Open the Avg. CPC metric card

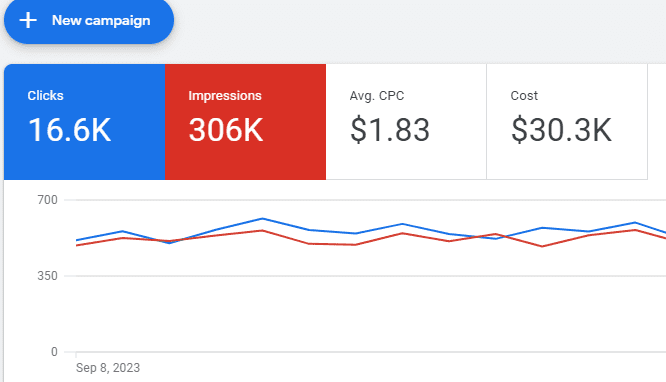406,122
